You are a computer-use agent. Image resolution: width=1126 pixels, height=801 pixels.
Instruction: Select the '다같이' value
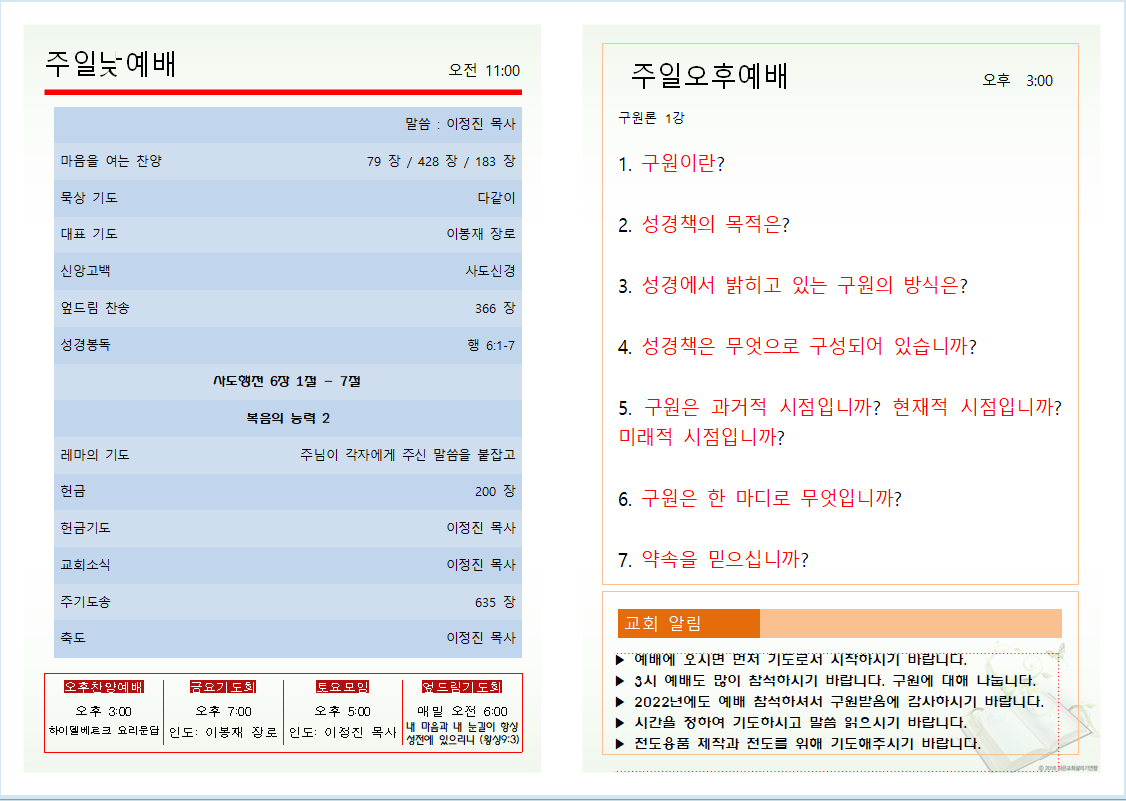496,198
